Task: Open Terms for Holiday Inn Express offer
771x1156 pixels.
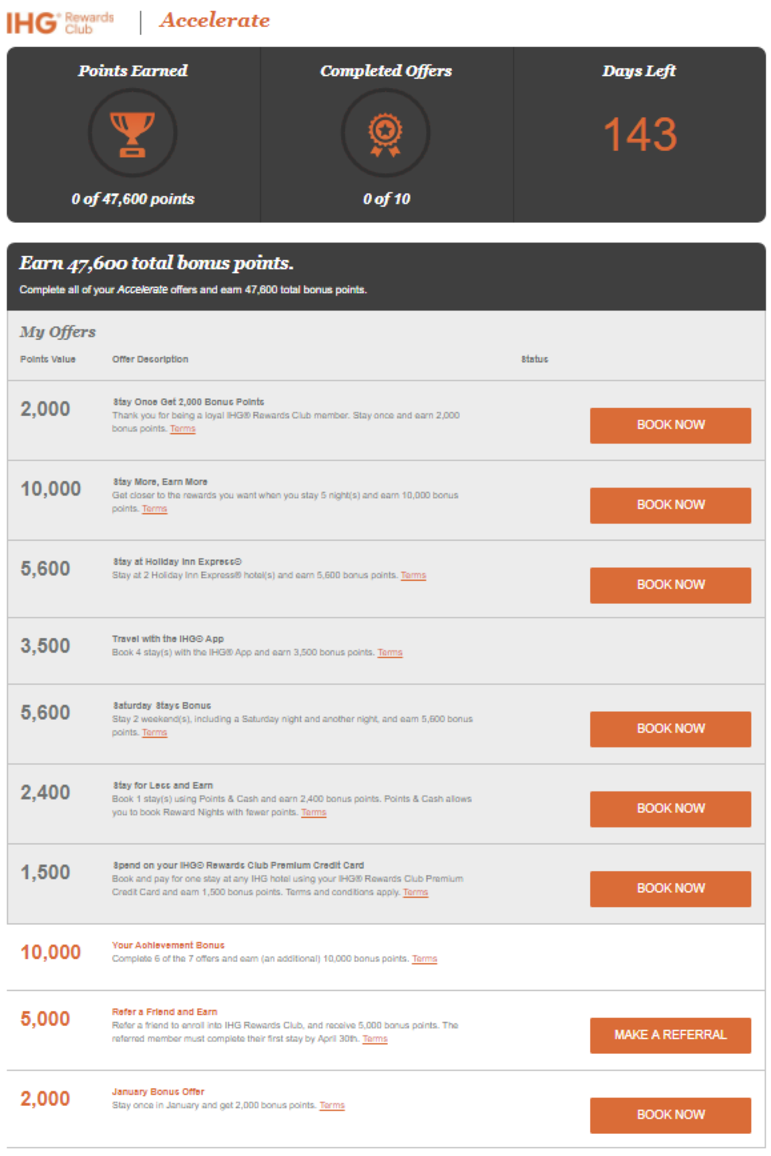Action: pyautogui.click(x=414, y=575)
